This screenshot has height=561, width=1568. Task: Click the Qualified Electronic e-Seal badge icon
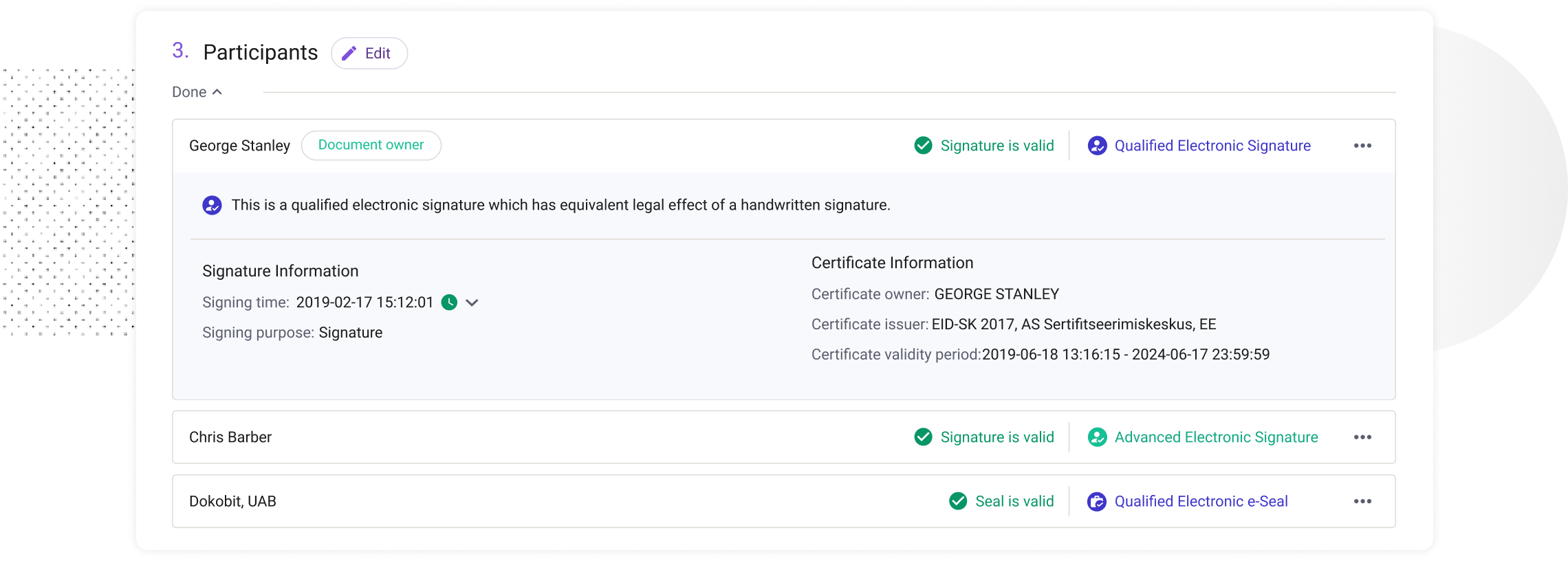pos(1097,501)
